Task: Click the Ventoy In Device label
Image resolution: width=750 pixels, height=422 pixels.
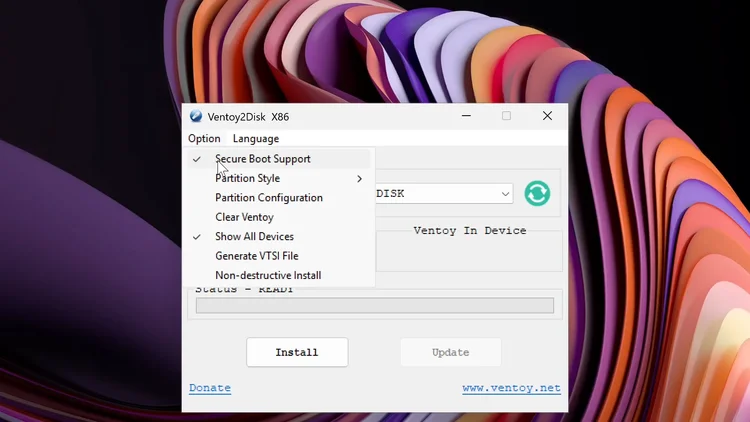Action: click(470, 231)
